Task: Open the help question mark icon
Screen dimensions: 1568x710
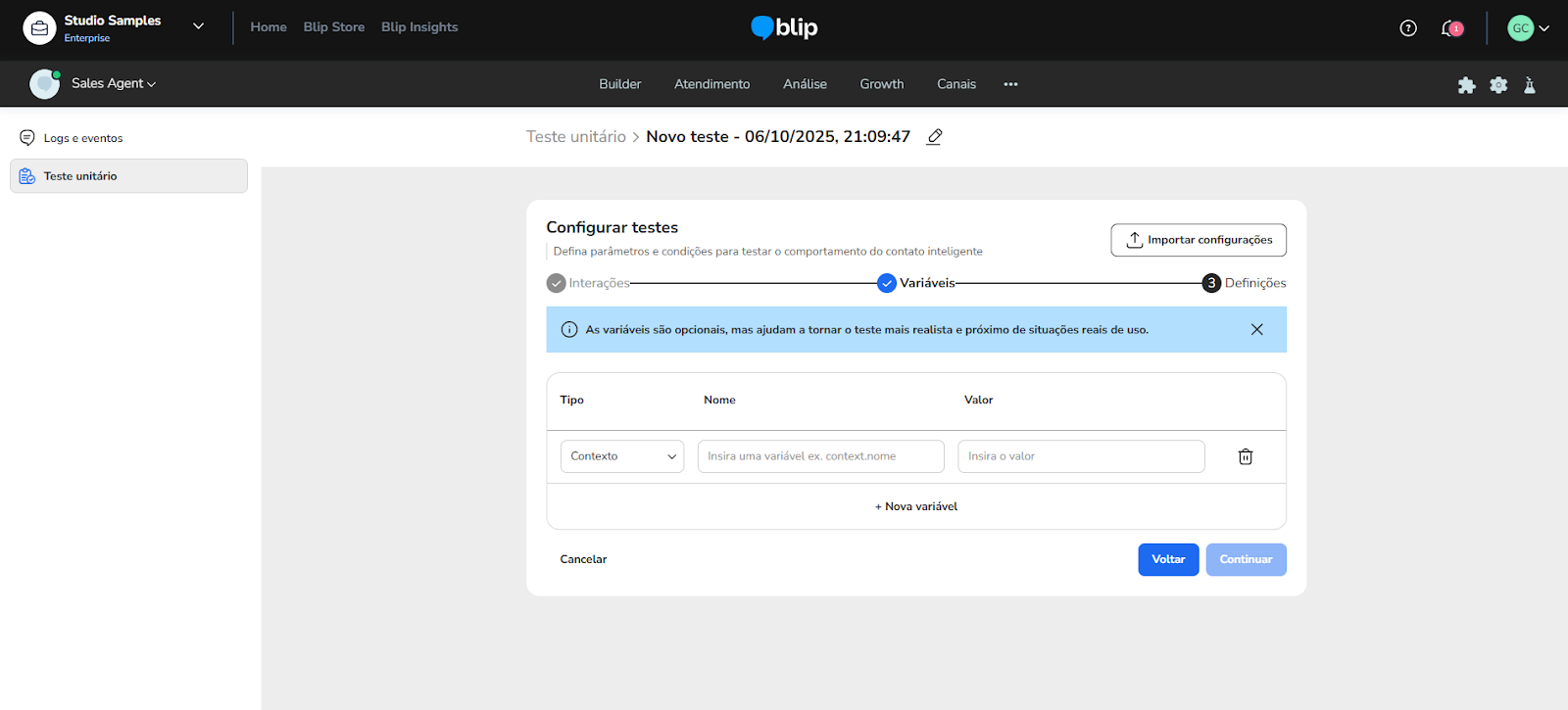Action: pos(1407,28)
